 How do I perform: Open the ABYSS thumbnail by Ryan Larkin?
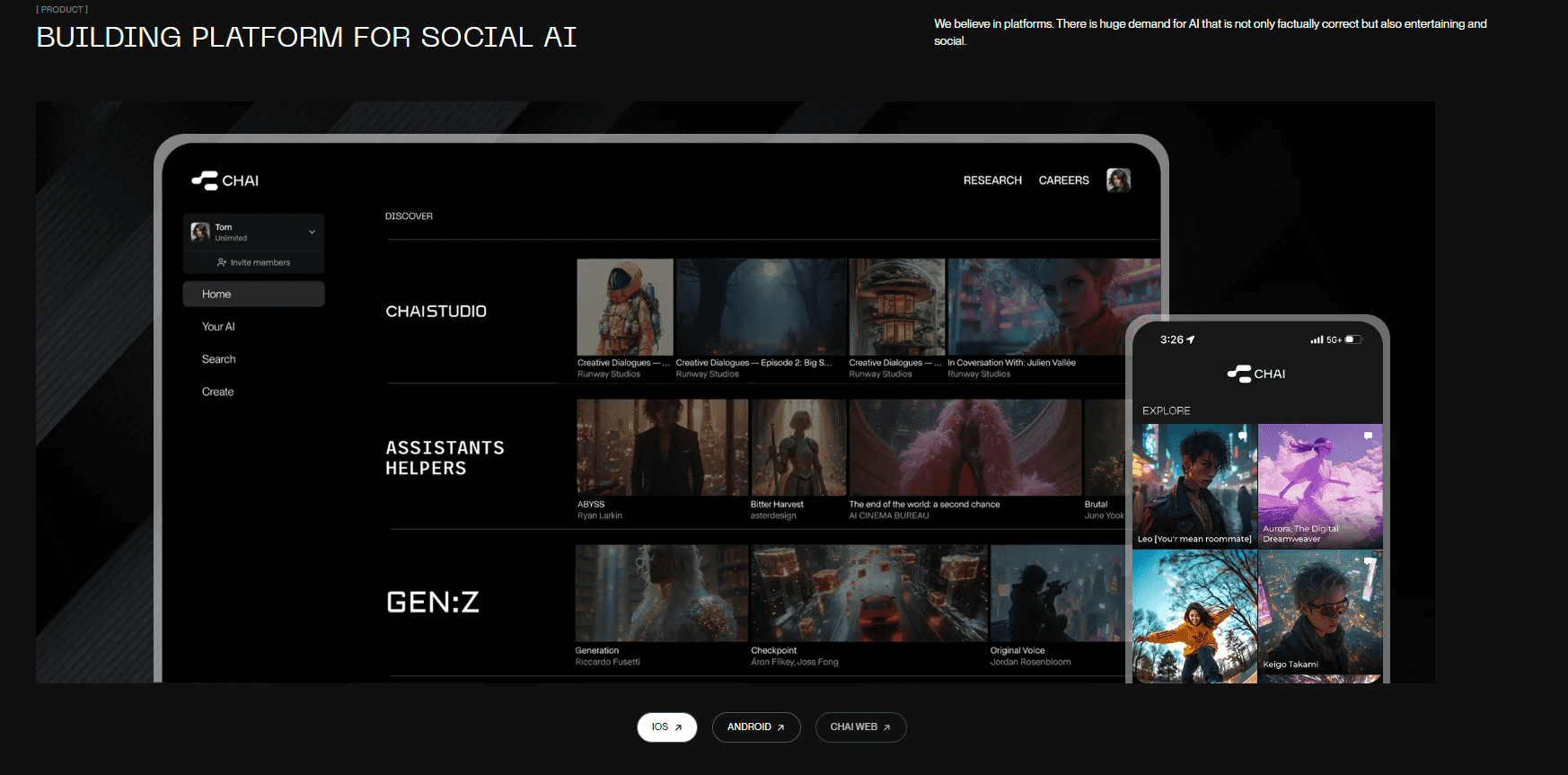pos(662,447)
